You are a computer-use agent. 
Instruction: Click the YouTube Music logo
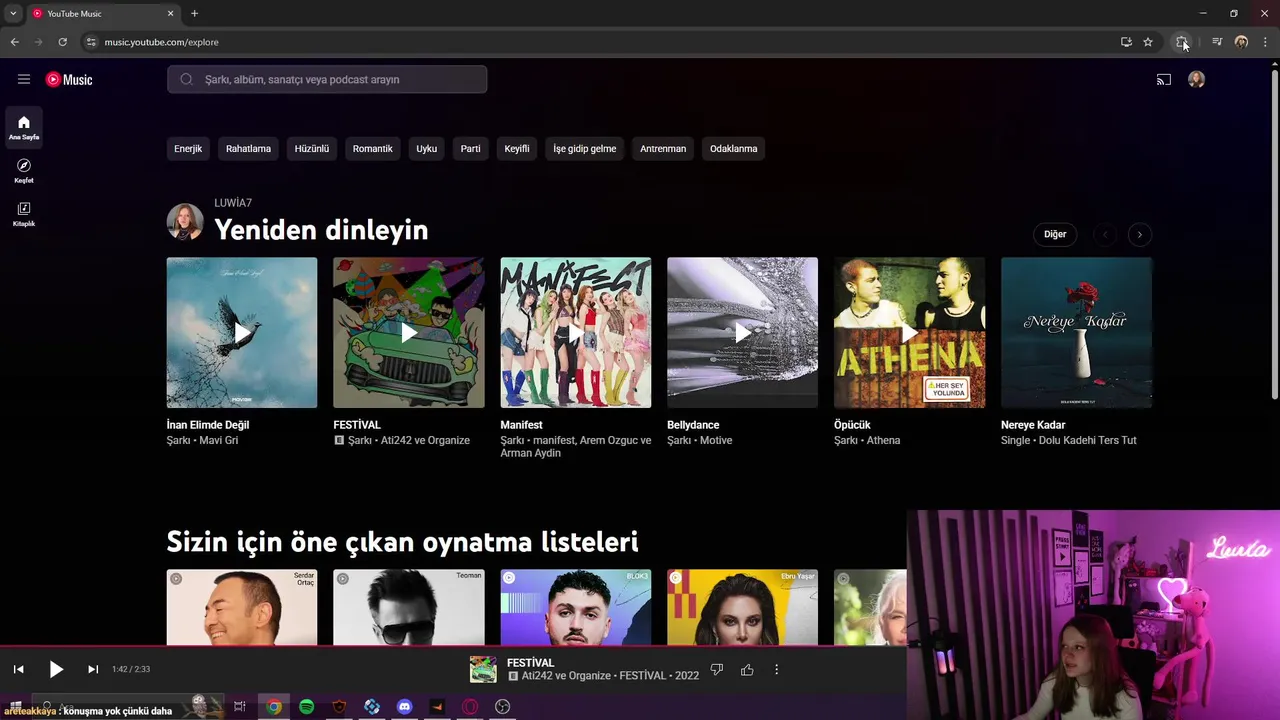coord(69,79)
